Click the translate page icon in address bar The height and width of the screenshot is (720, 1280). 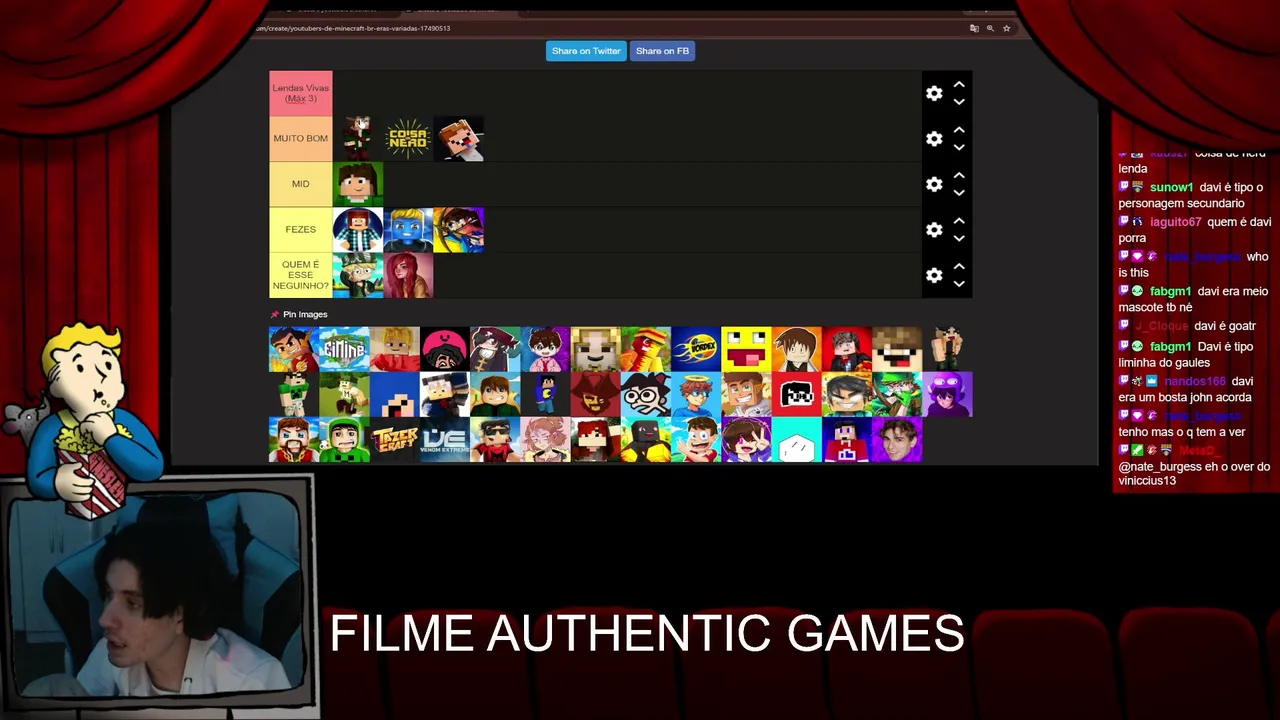(x=974, y=28)
